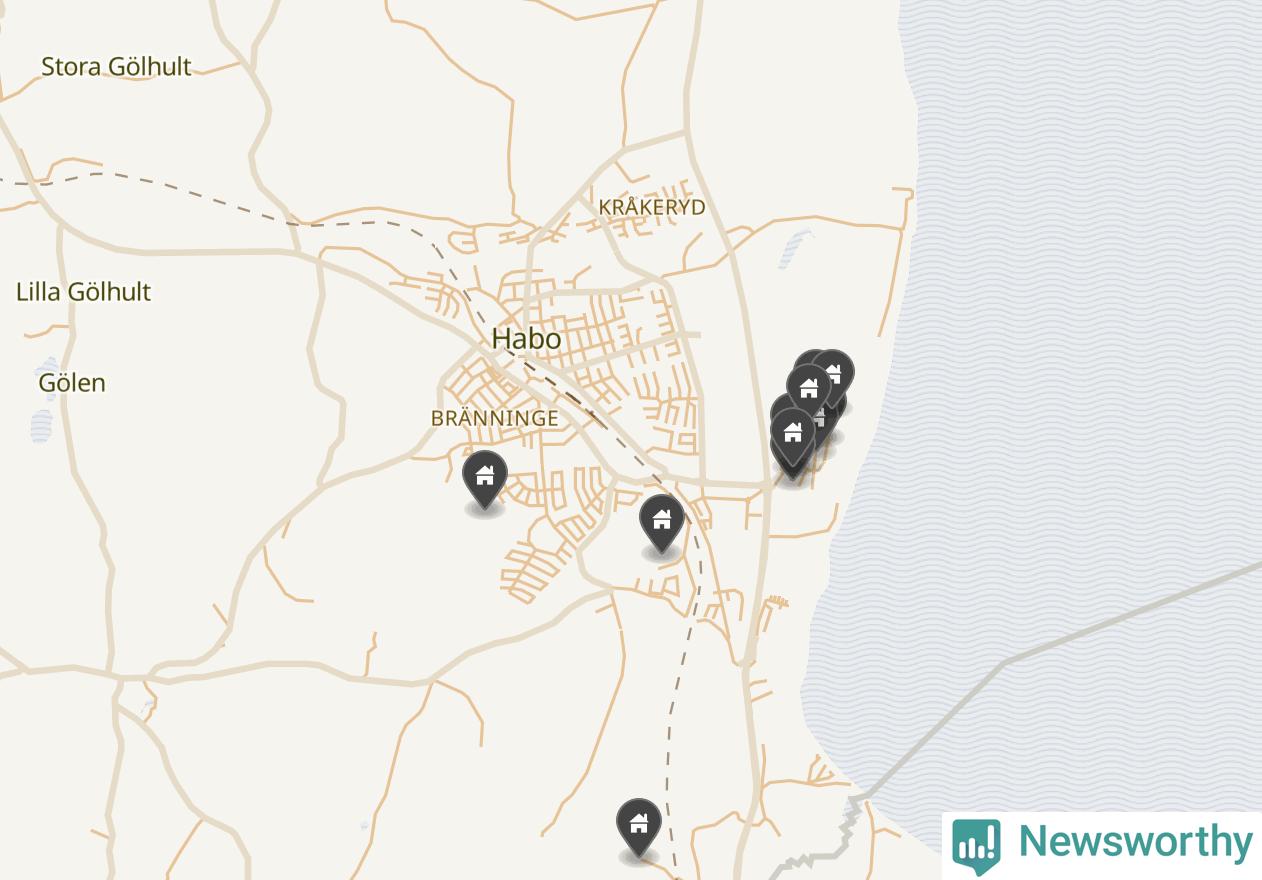Click the Habo town label

pos(526,339)
